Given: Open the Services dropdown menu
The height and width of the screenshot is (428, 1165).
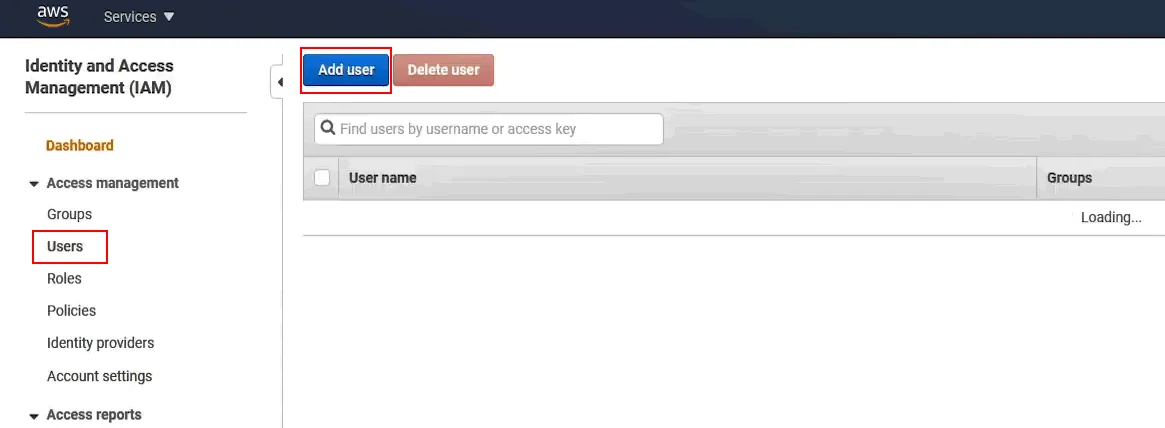Looking at the screenshot, I should [x=139, y=16].
